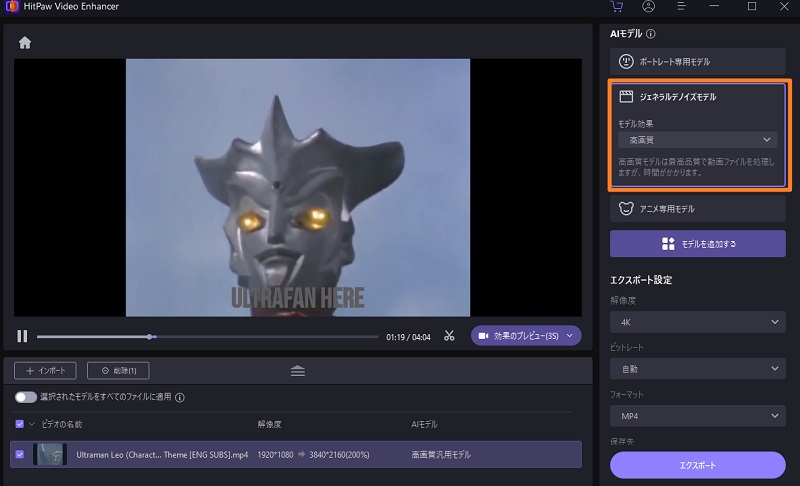Image resolution: width=800 pixels, height=486 pixels.
Task: Open the hamburger menu in title bar
Action: 680,7
